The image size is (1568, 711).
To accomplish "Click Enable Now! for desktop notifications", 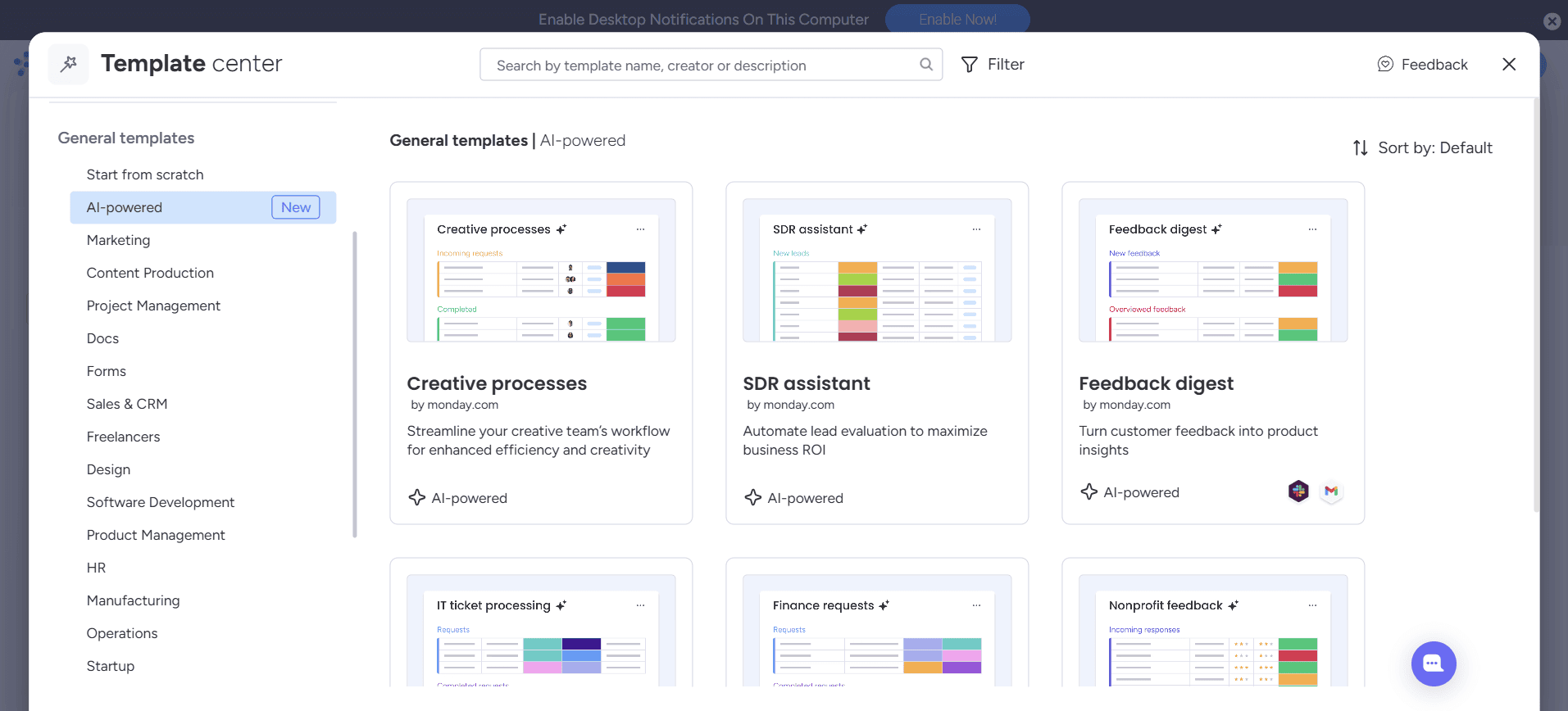I will pyautogui.click(x=957, y=19).
